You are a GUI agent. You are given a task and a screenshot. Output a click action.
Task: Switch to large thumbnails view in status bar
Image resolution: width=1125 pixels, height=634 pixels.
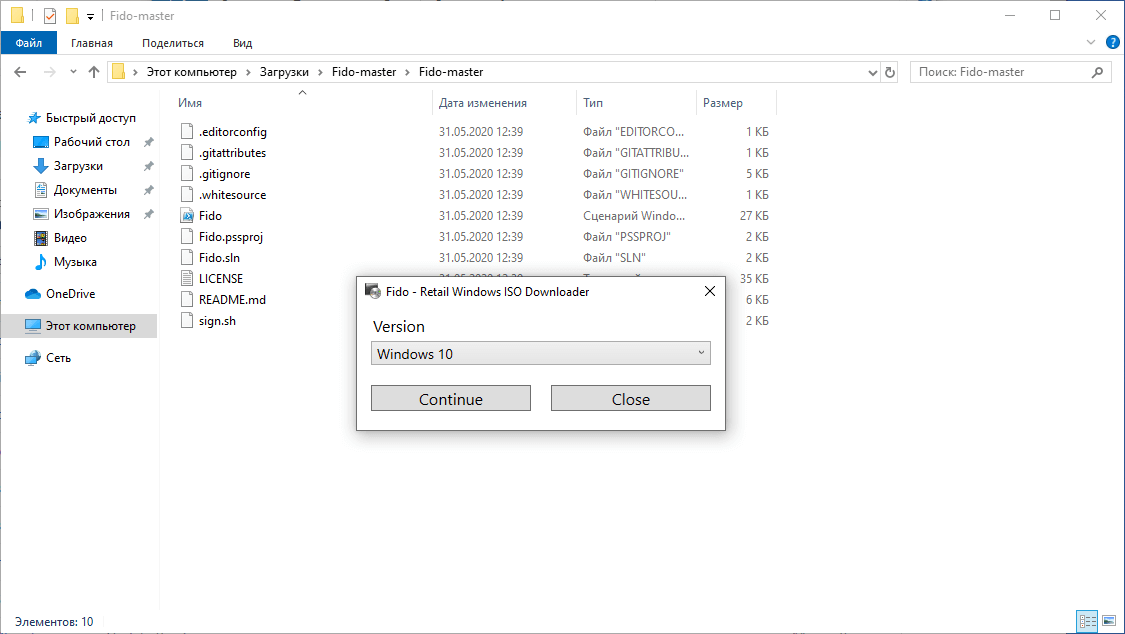[x=1109, y=621]
